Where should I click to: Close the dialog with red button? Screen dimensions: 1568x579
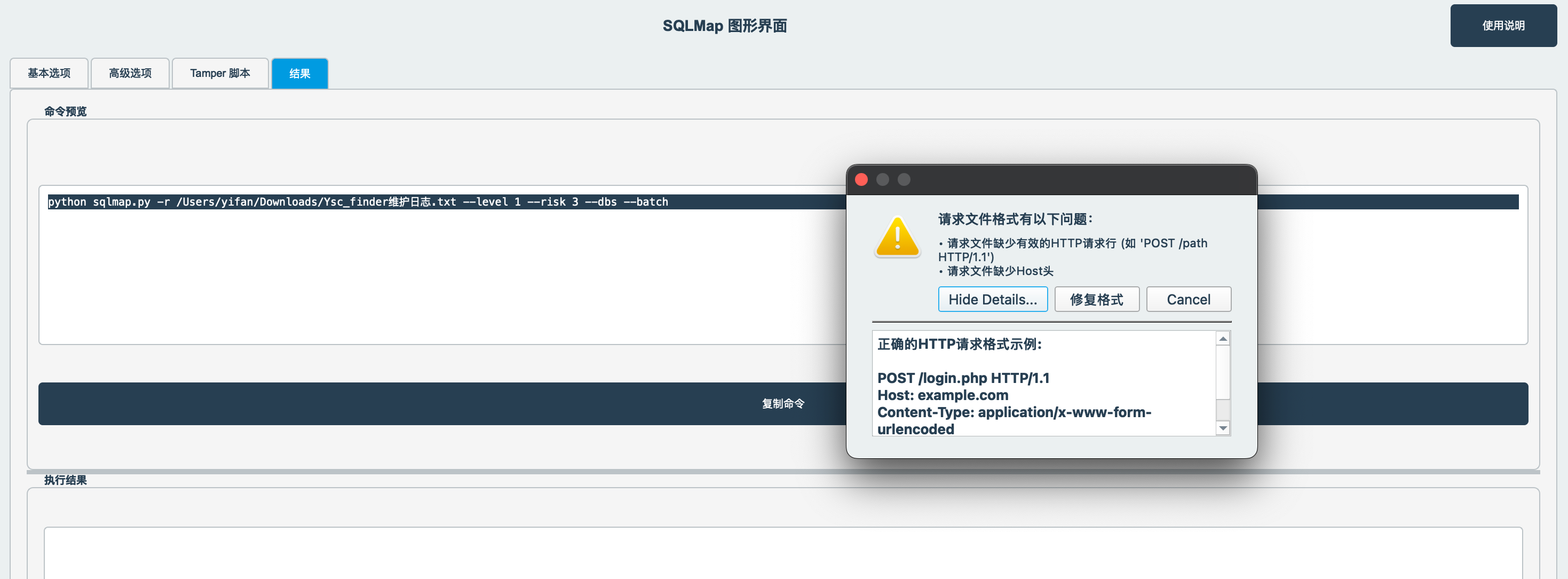point(861,179)
